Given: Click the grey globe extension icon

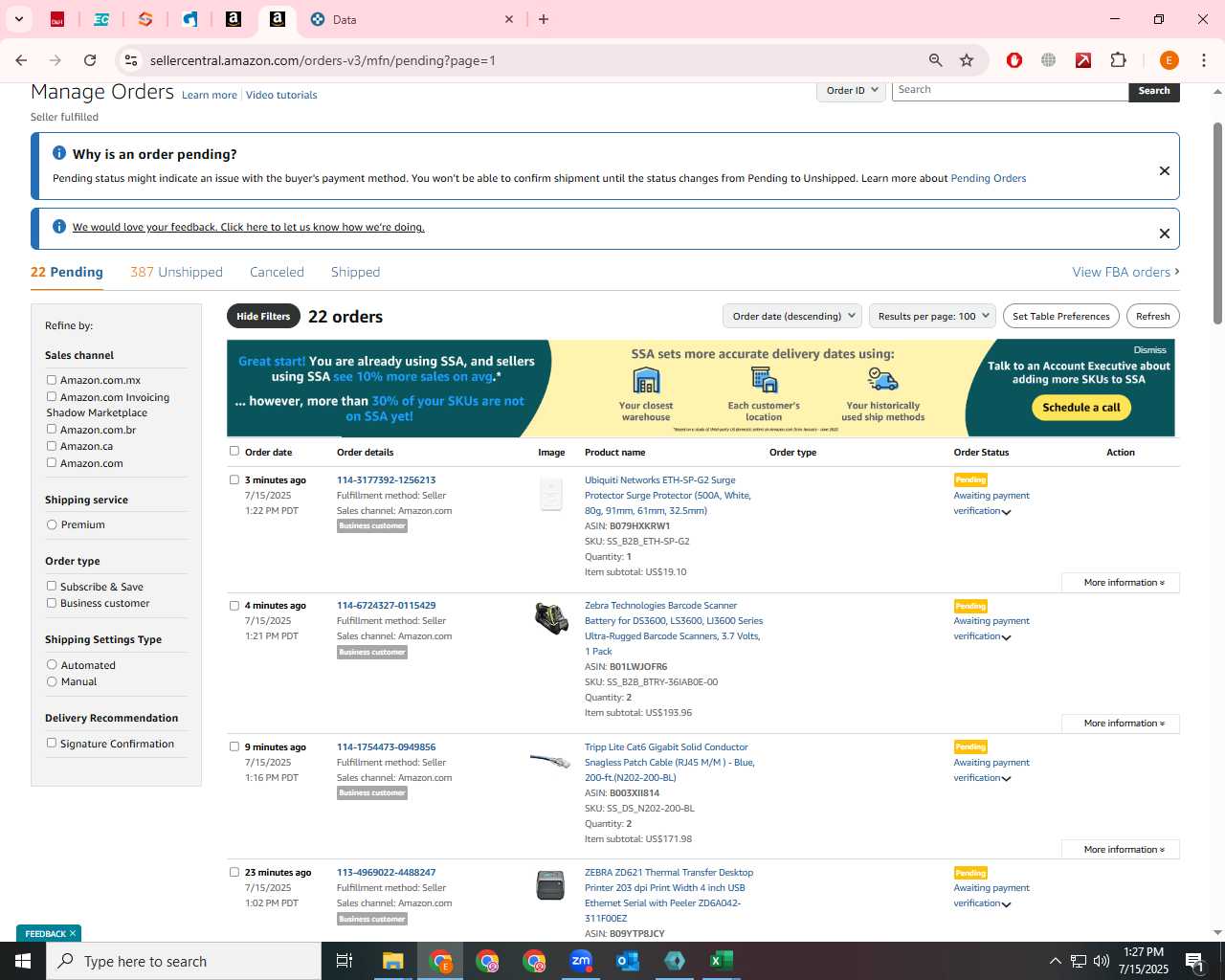Looking at the screenshot, I should tap(1049, 60).
